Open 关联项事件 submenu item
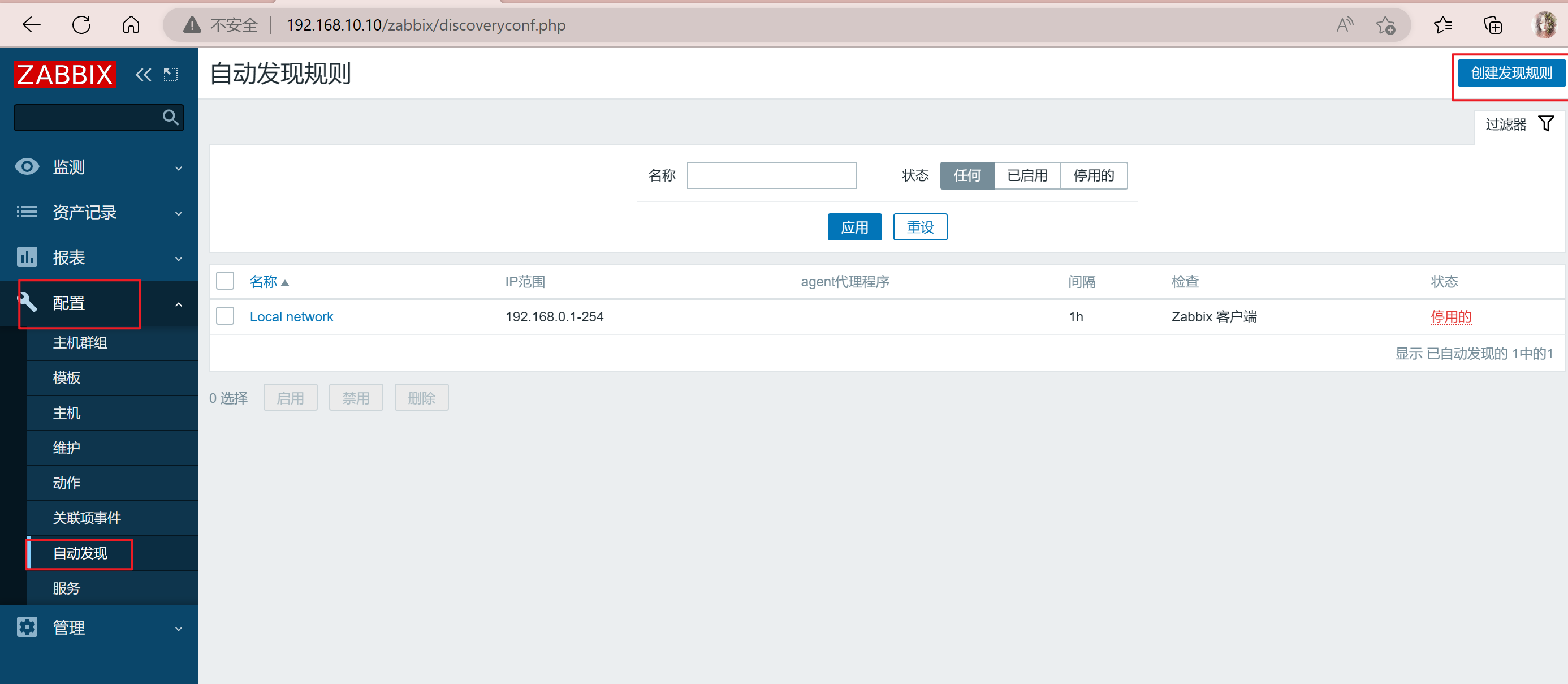The height and width of the screenshot is (684, 1568). pyautogui.click(x=113, y=518)
